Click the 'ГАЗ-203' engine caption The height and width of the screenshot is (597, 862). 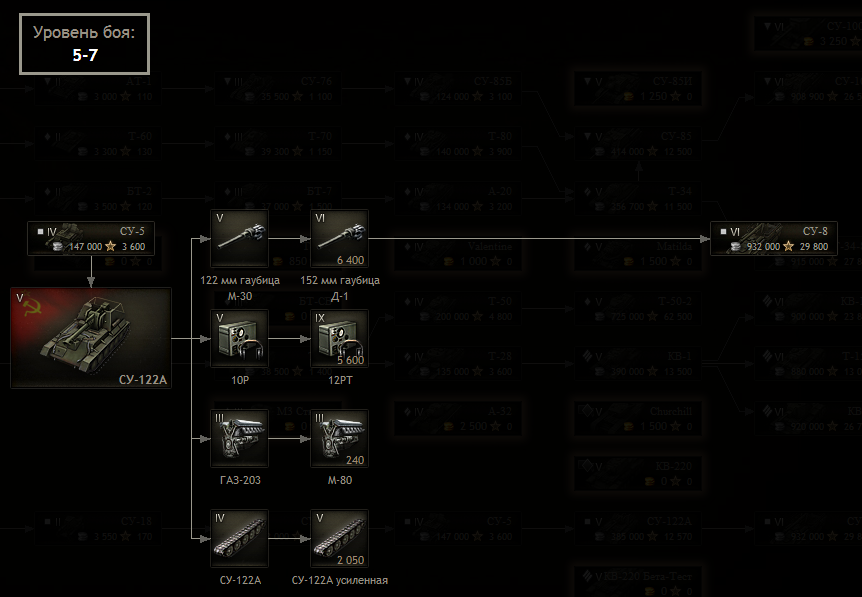click(x=240, y=480)
